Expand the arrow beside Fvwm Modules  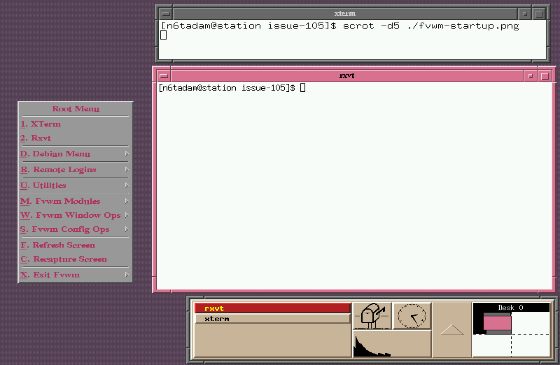tap(126, 201)
